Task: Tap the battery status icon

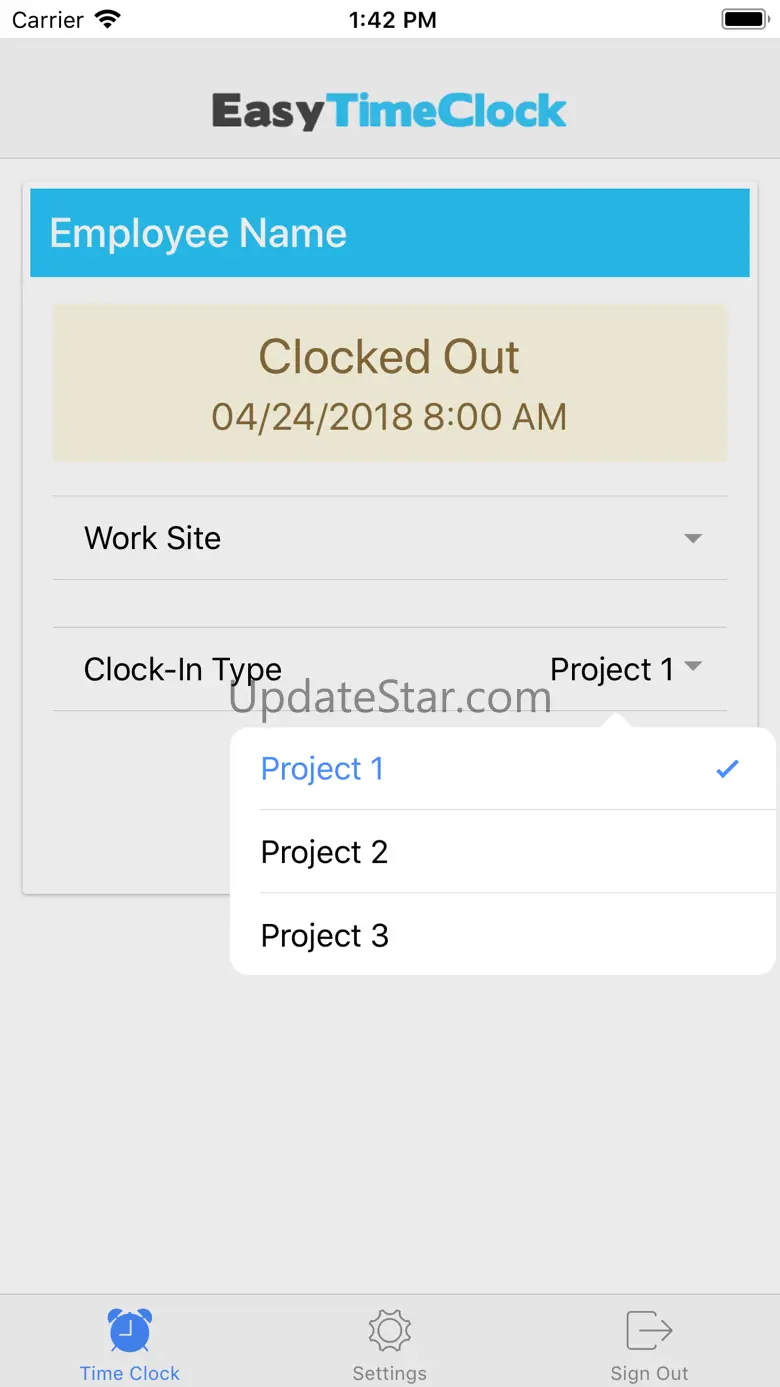Action: click(743, 20)
